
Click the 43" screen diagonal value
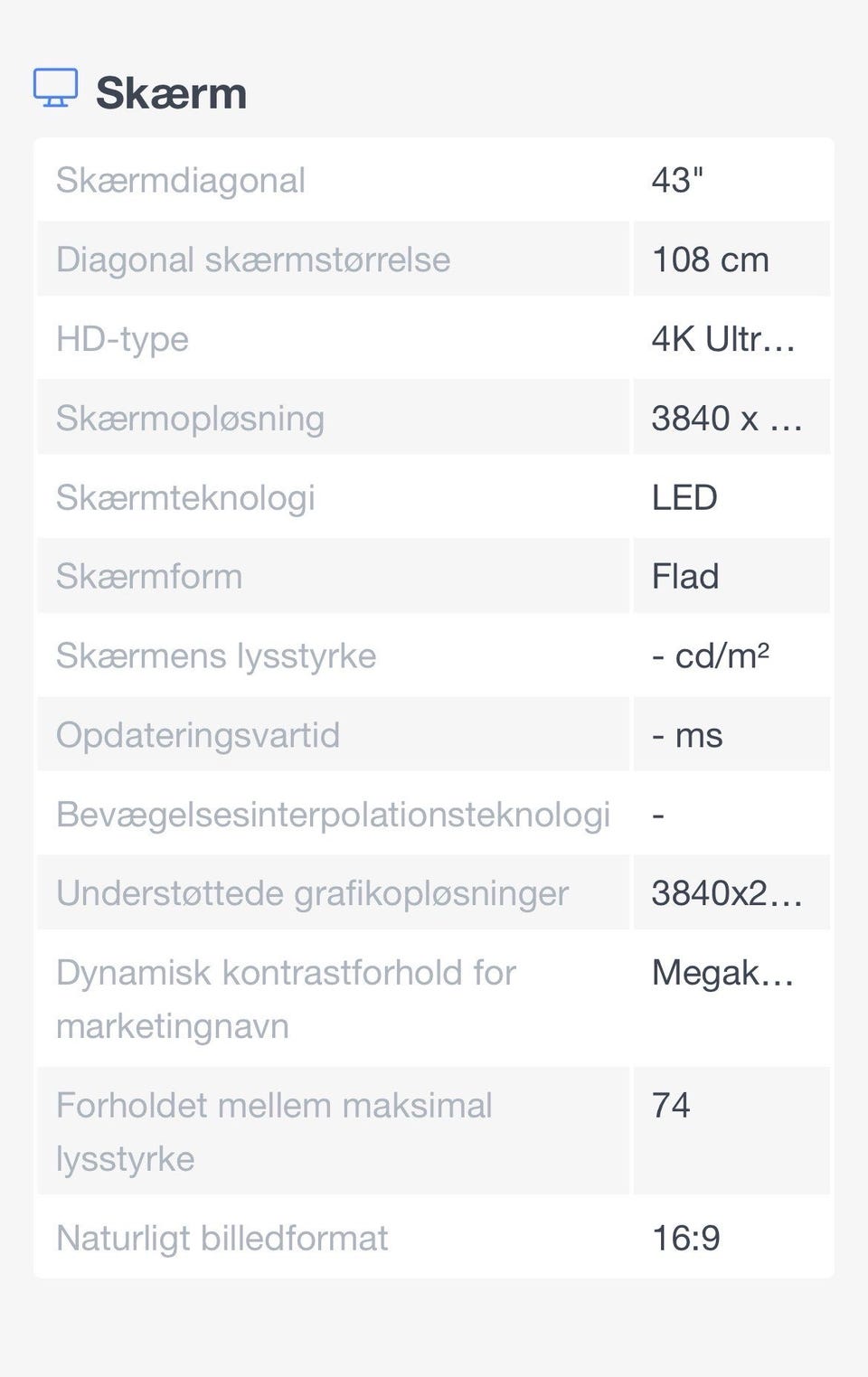pos(677,180)
